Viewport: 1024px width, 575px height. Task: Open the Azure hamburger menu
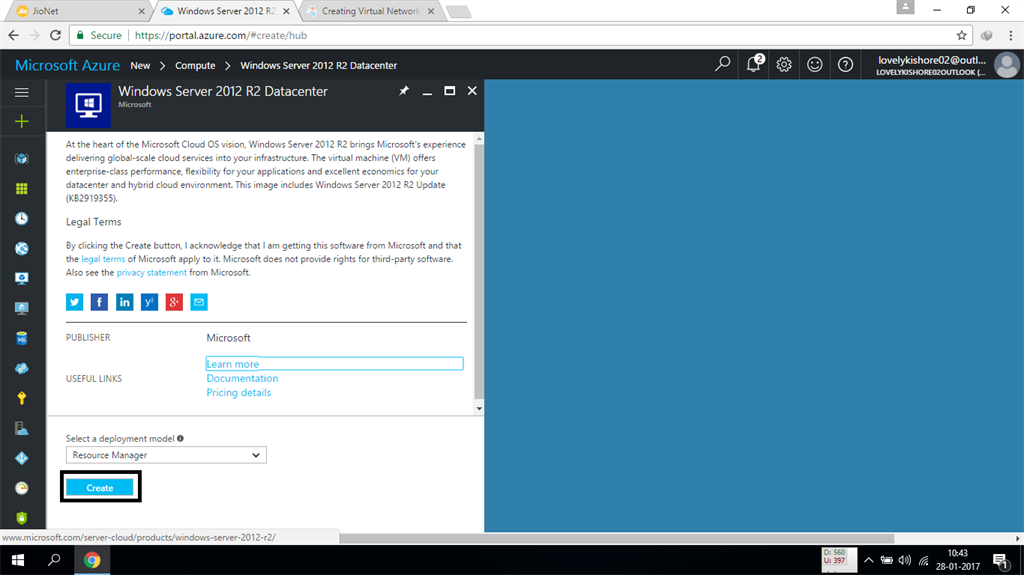22,93
